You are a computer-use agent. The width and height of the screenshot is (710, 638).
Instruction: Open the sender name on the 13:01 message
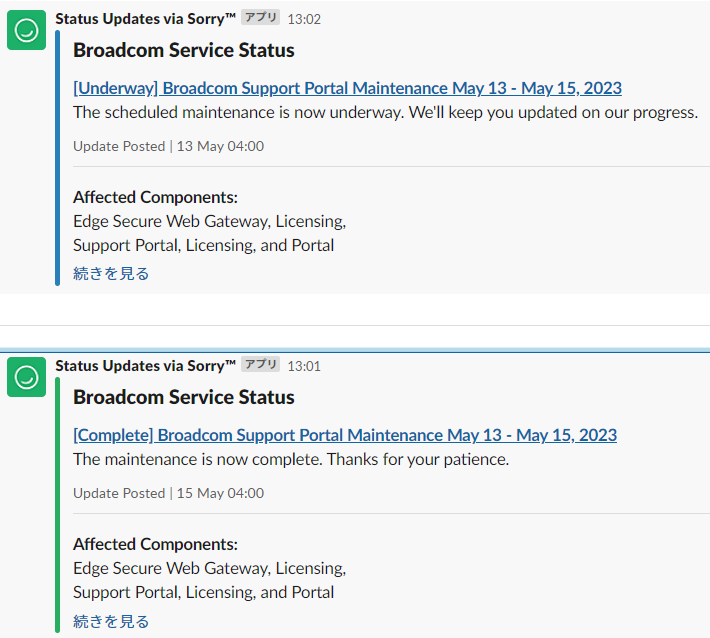tap(145, 366)
